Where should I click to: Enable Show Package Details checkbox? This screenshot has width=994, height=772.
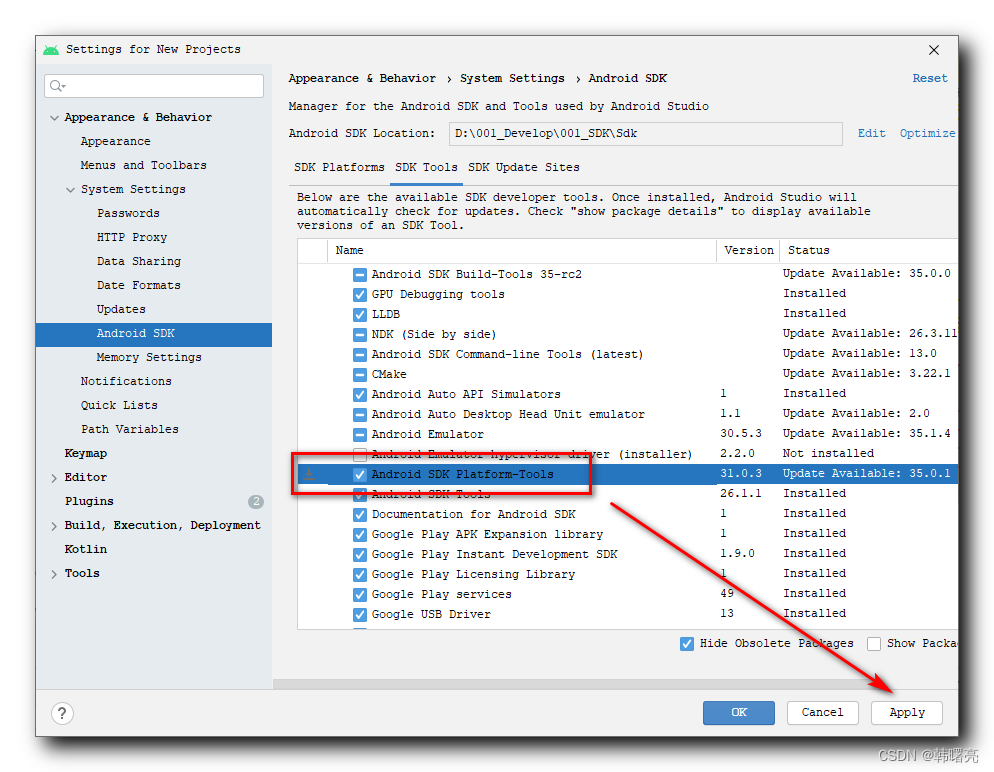[x=874, y=644]
